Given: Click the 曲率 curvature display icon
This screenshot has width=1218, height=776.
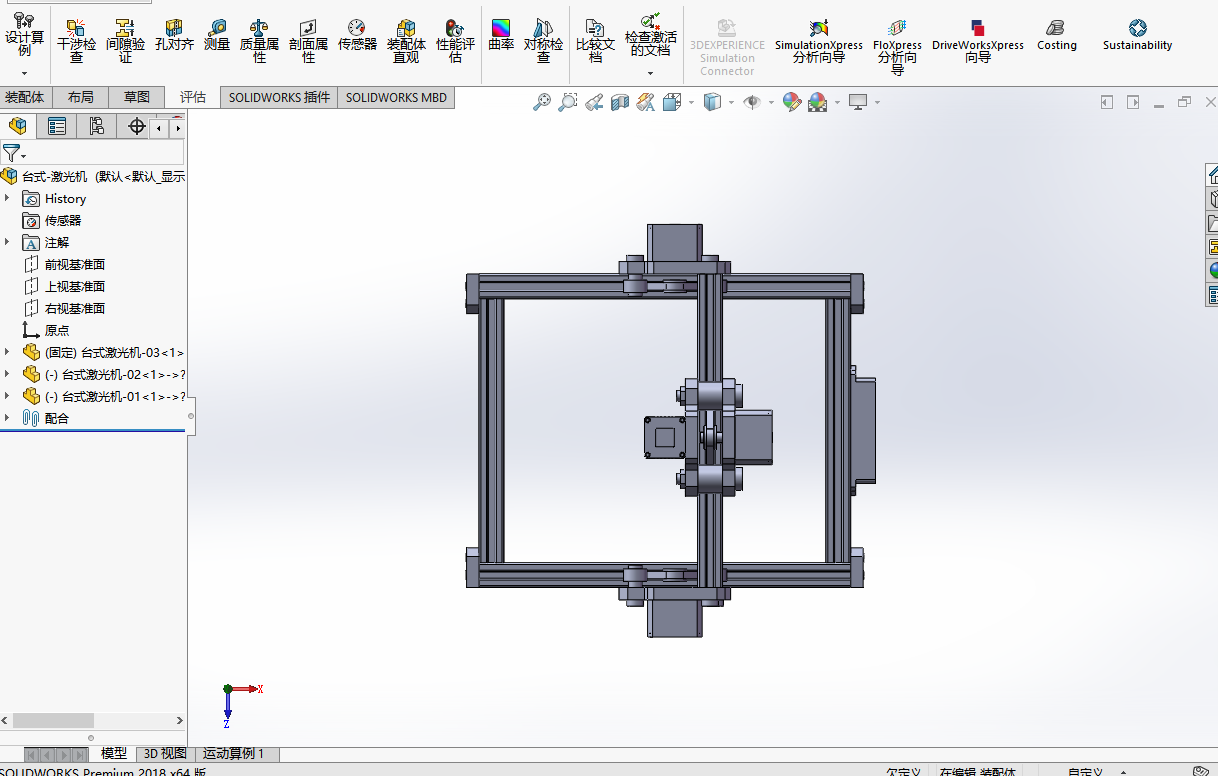Looking at the screenshot, I should point(501,36).
